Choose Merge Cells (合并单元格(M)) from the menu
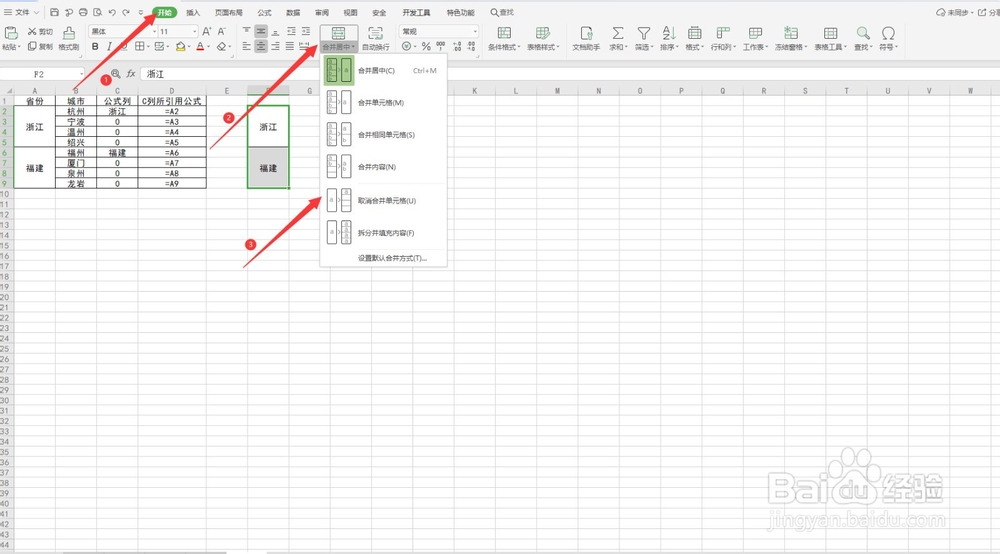 (x=383, y=103)
